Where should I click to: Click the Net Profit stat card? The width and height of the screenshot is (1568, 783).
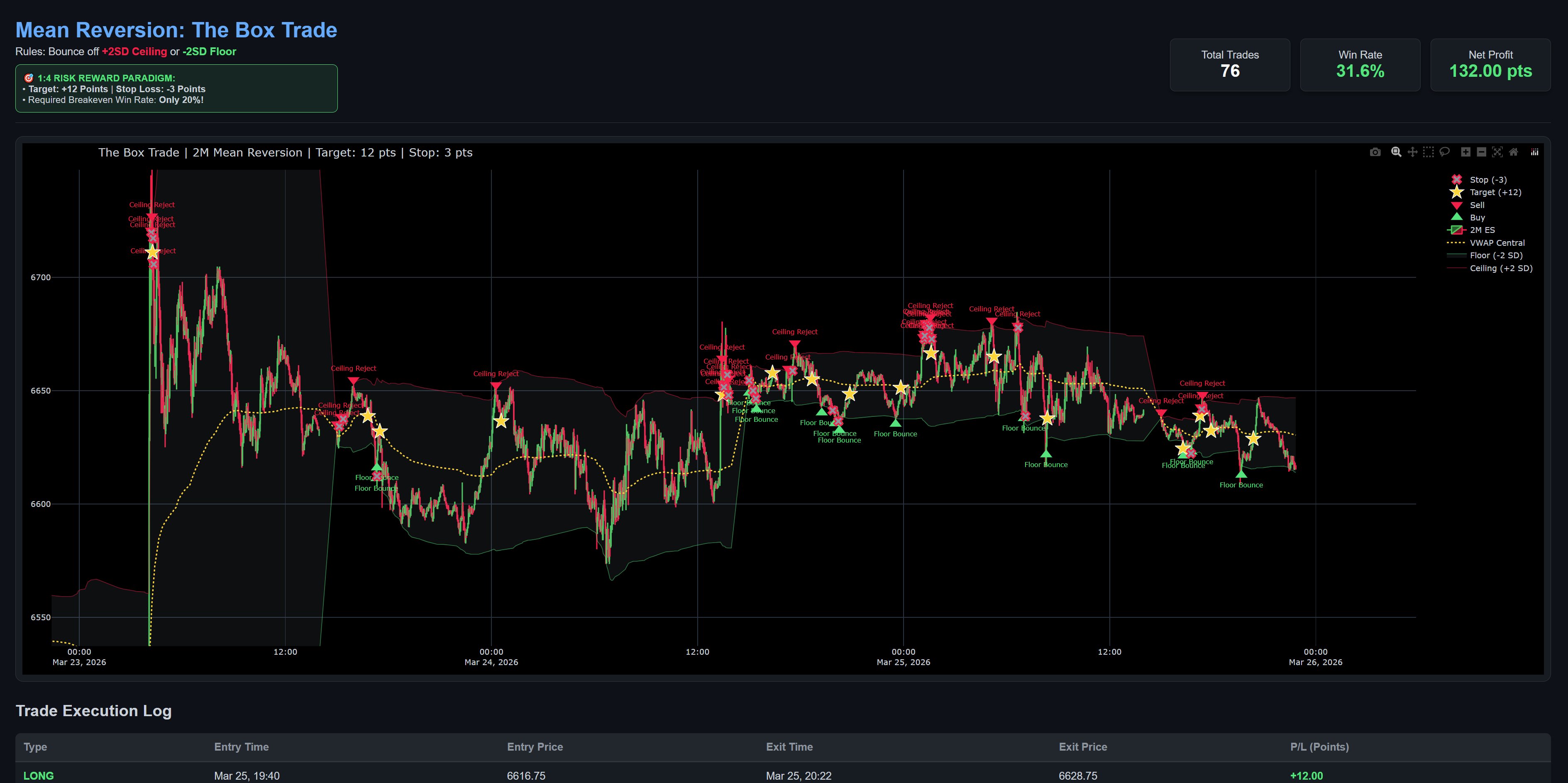(1490, 64)
